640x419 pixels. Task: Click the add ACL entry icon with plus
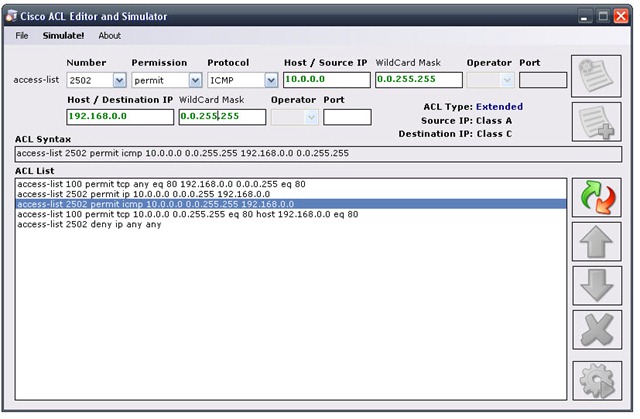[596, 122]
